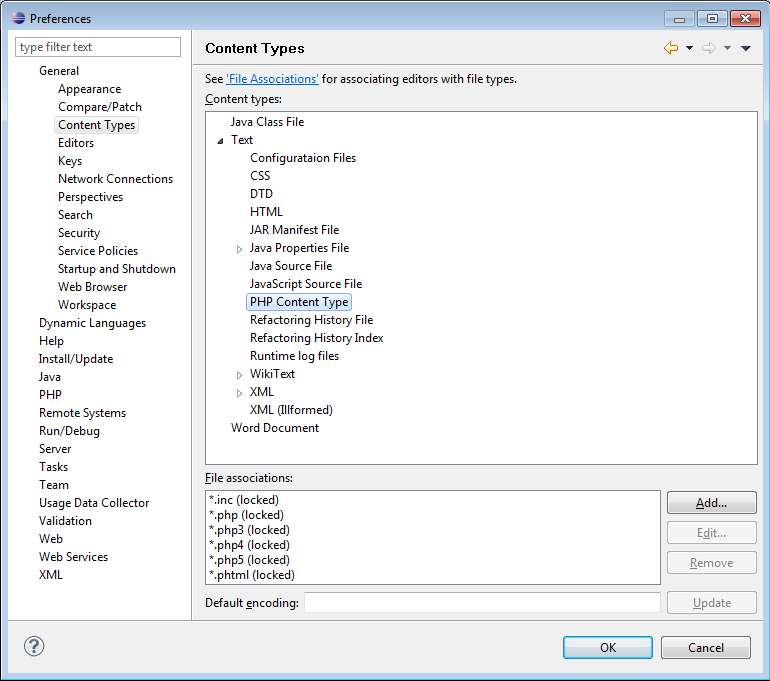The width and height of the screenshot is (770, 681).
Task: Select JavaScript Source File content type
Action: (x=306, y=284)
